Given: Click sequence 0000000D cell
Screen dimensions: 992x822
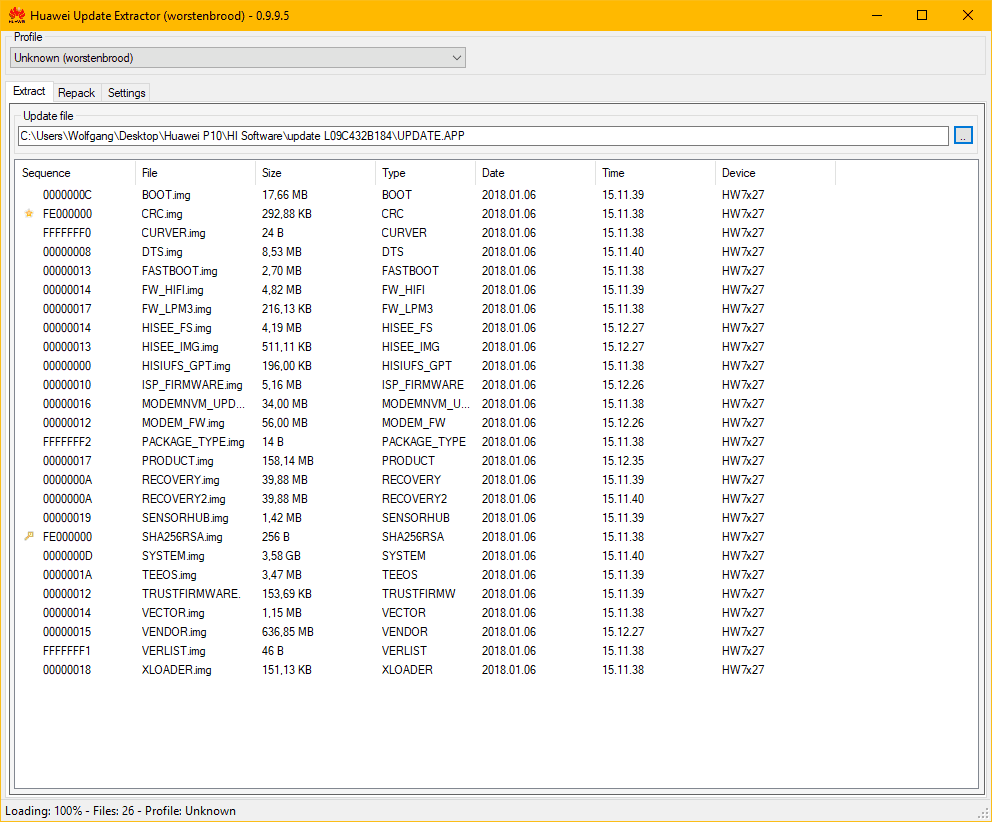Looking at the screenshot, I should coord(68,556).
